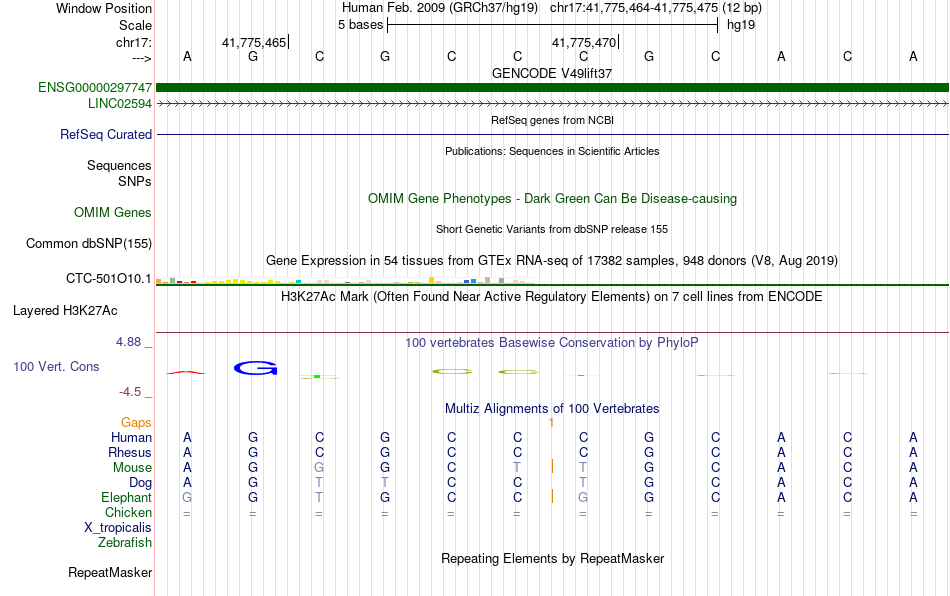Select the Dog alignment row label
Screen dimensions: 950x596
click(140, 483)
